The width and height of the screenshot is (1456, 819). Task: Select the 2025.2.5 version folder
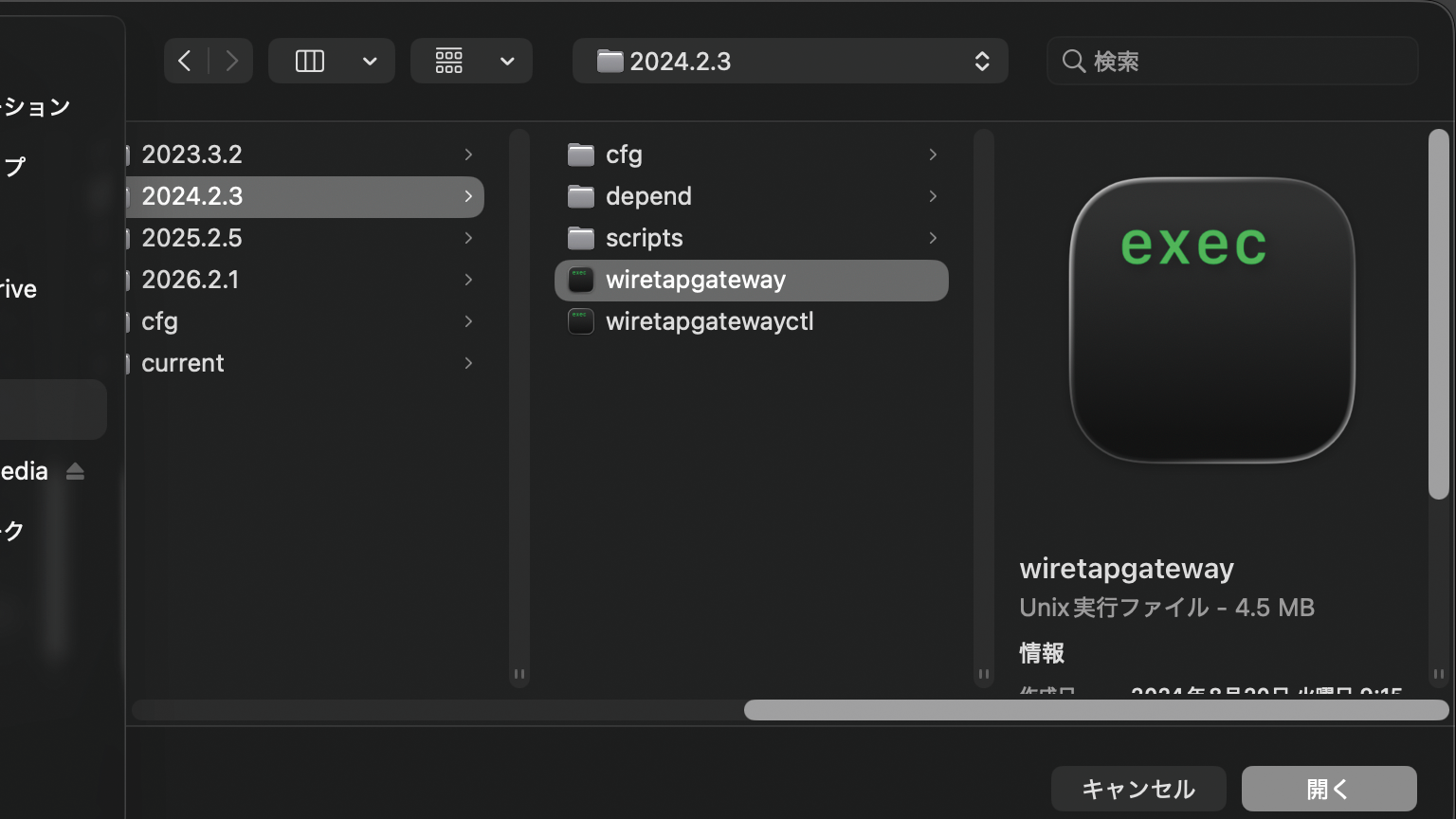[x=192, y=238]
